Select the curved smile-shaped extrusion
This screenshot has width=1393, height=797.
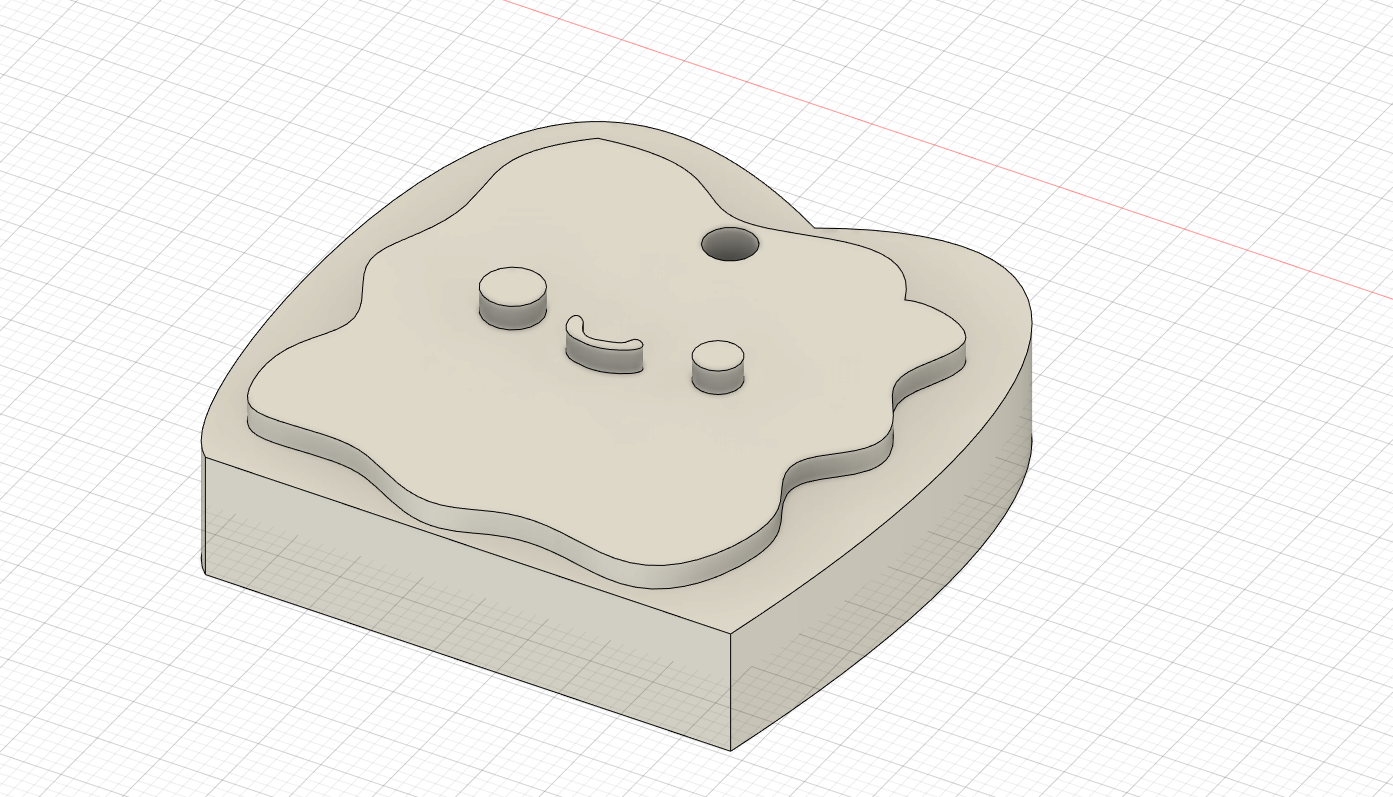(x=603, y=347)
